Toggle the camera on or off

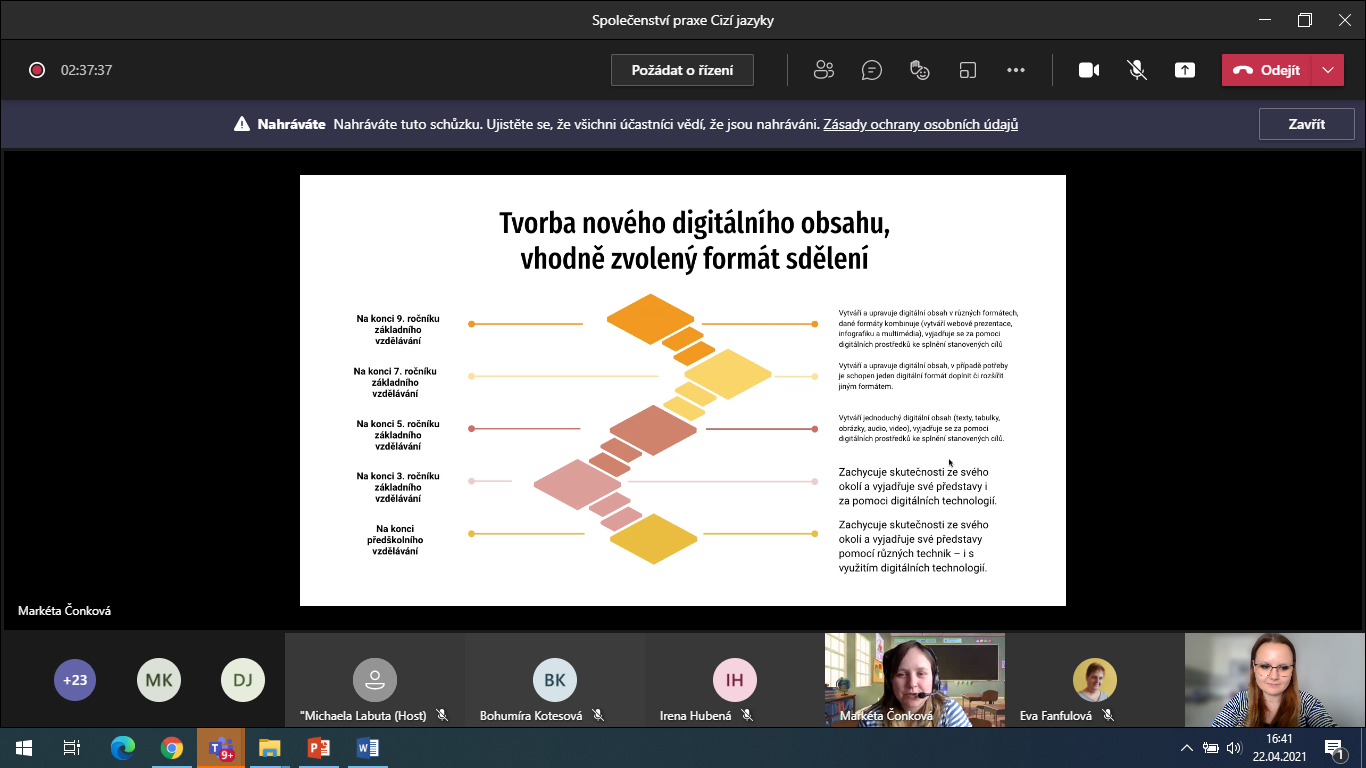(x=1089, y=70)
